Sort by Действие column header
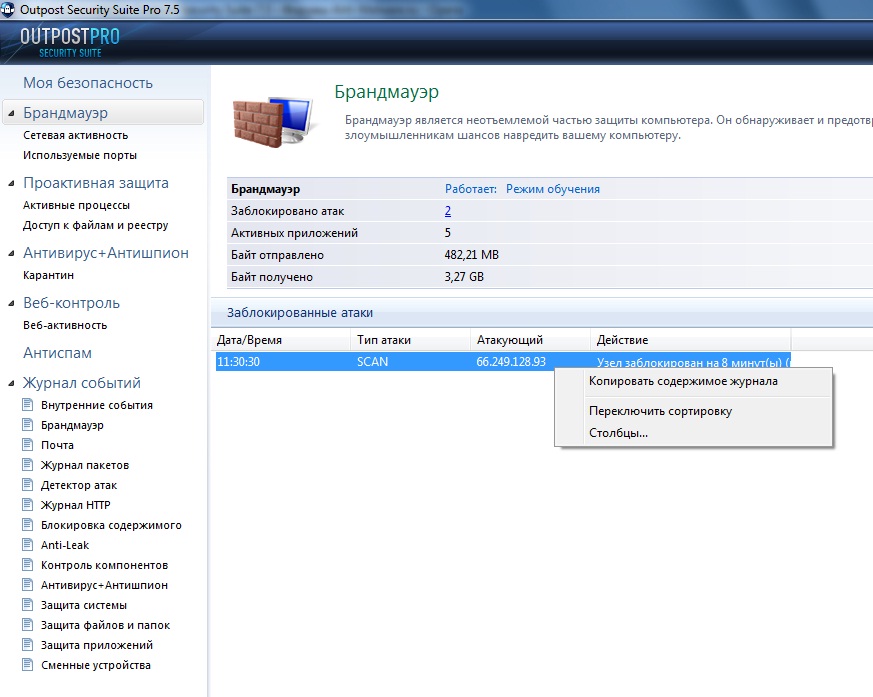 pos(690,340)
